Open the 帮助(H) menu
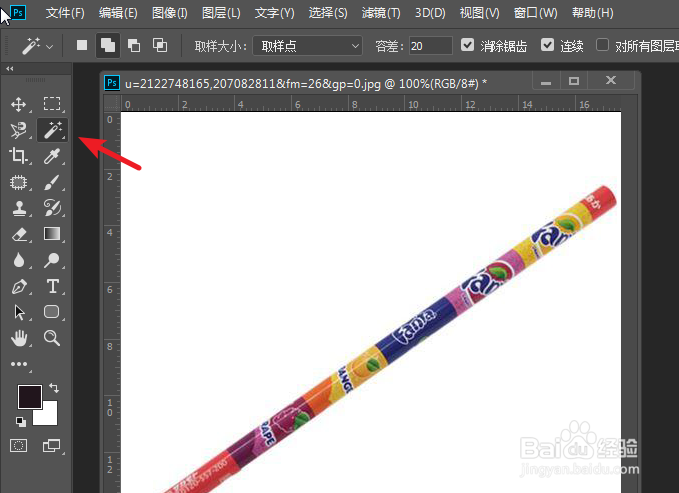 coord(592,13)
